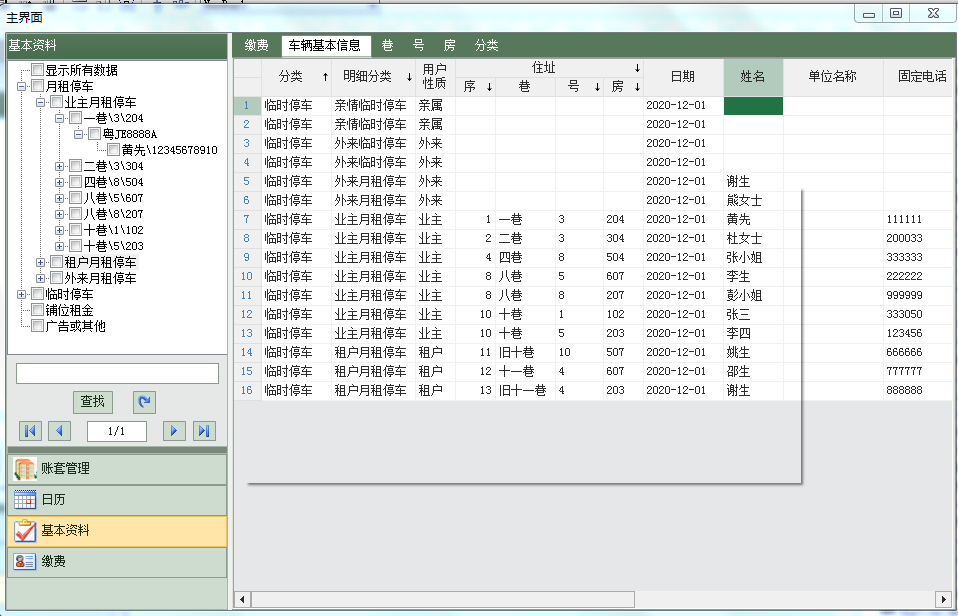Viewport: 958px width, 616px height.
Task: Go to the next page arrow icon
Action: pyautogui.click(x=174, y=431)
